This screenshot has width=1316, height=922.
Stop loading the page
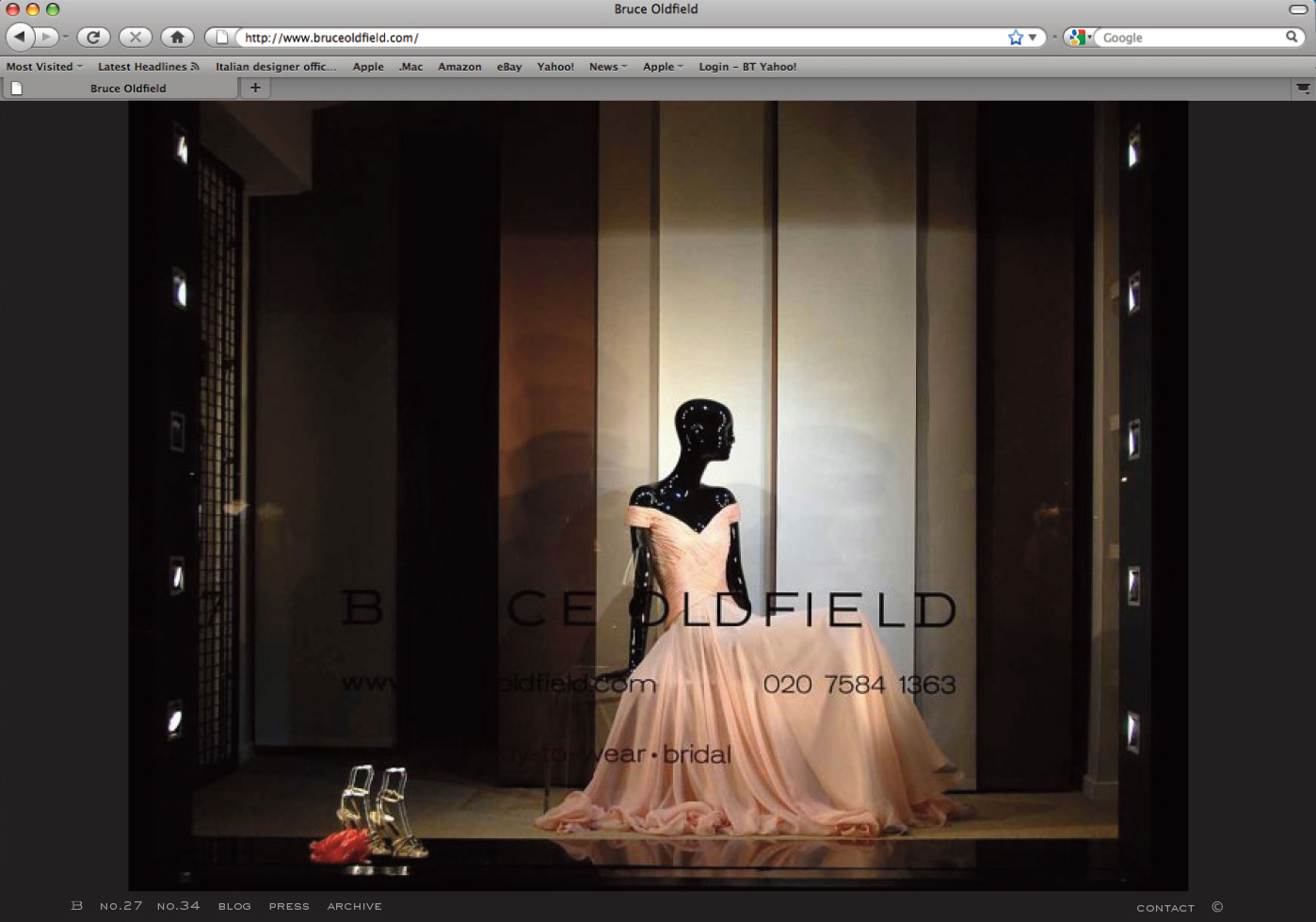click(136, 37)
